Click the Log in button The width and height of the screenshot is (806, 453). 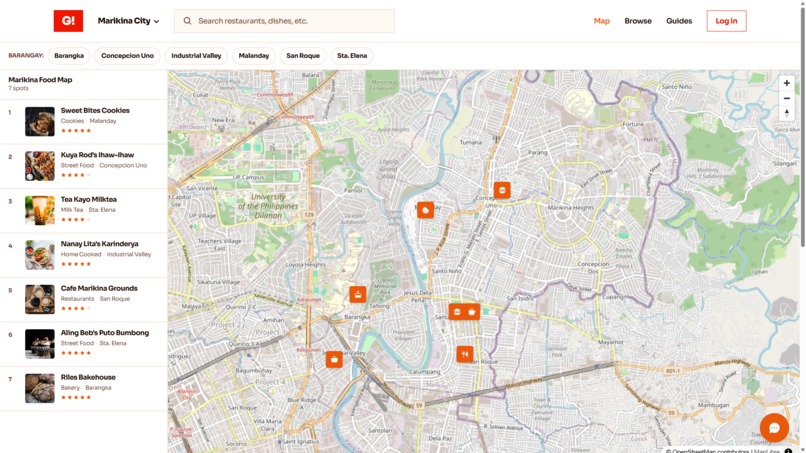tap(726, 21)
